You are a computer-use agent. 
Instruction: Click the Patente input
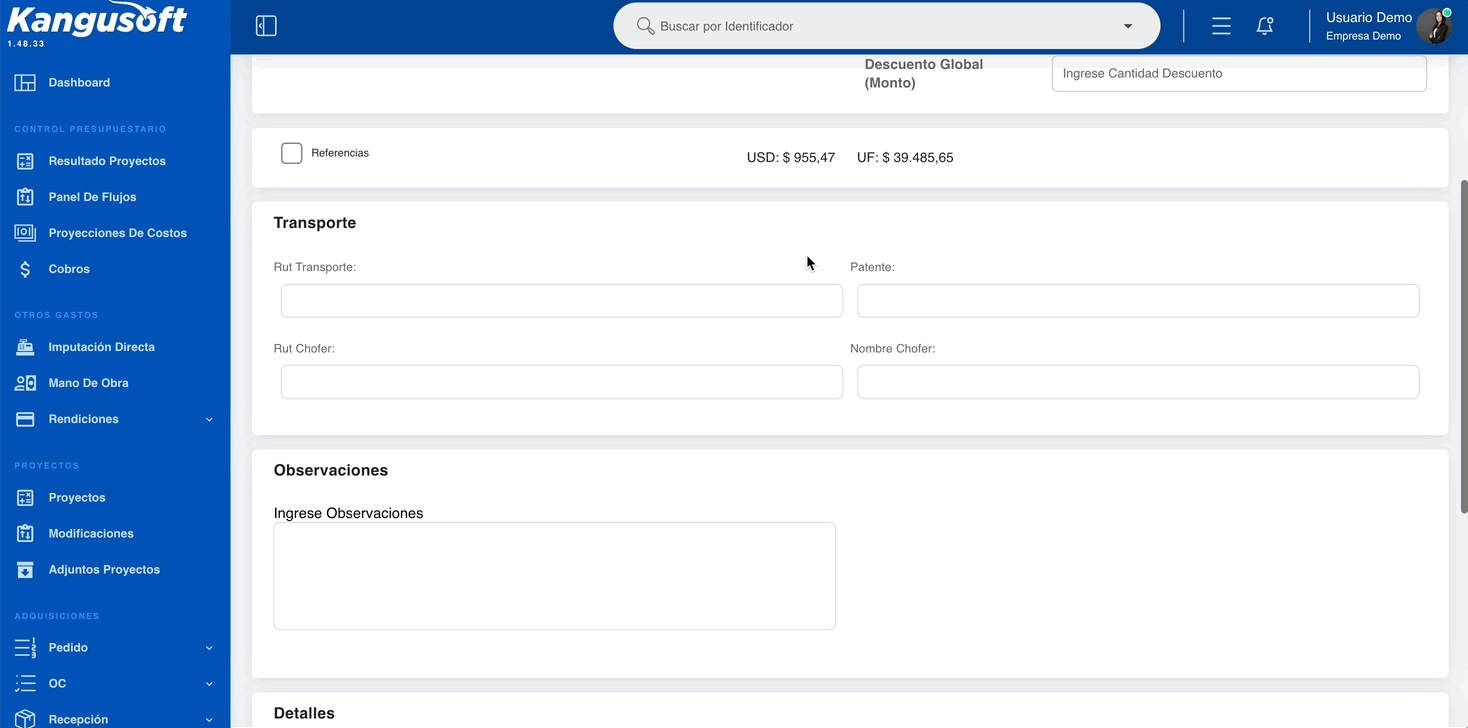coord(1138,301)
